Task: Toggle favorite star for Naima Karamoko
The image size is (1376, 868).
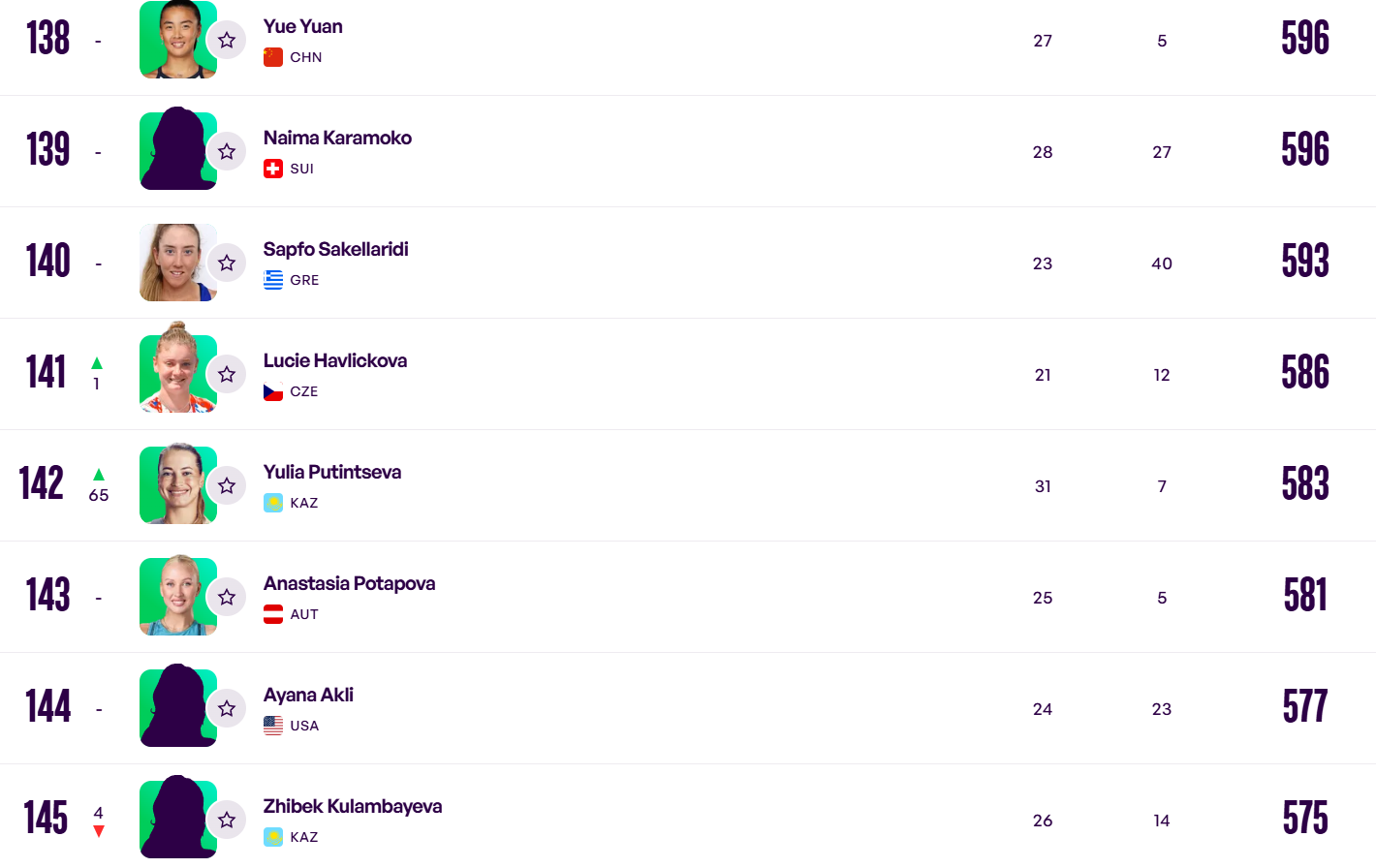Action: click(x=227, y=152)
